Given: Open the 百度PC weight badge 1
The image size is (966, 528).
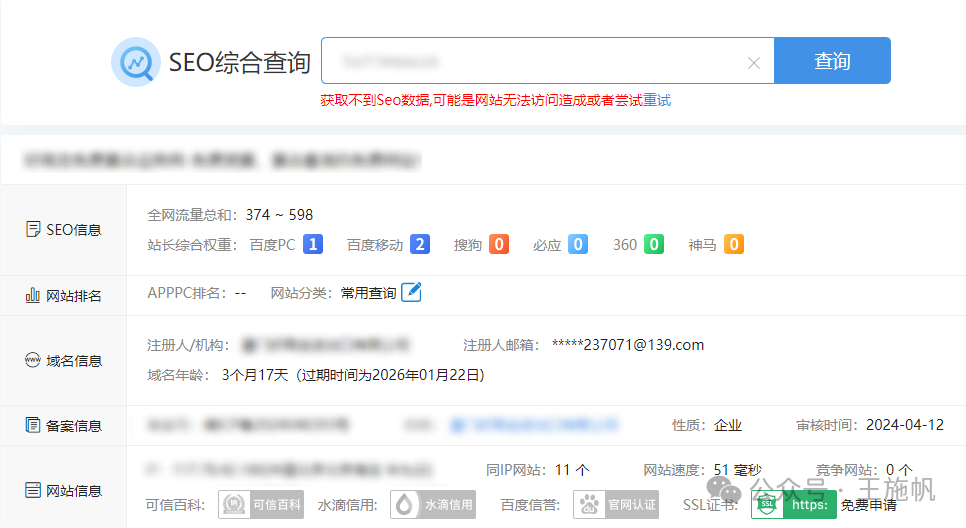Looking at the screenshot, I should pyautogui.click(x=313, y=245).
